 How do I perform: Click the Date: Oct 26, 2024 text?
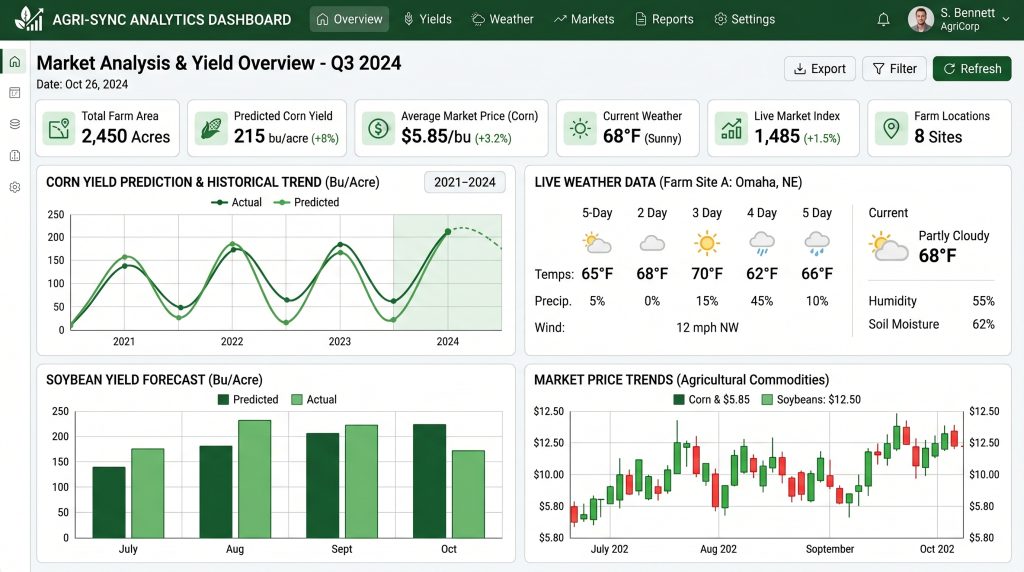(82, 84)
